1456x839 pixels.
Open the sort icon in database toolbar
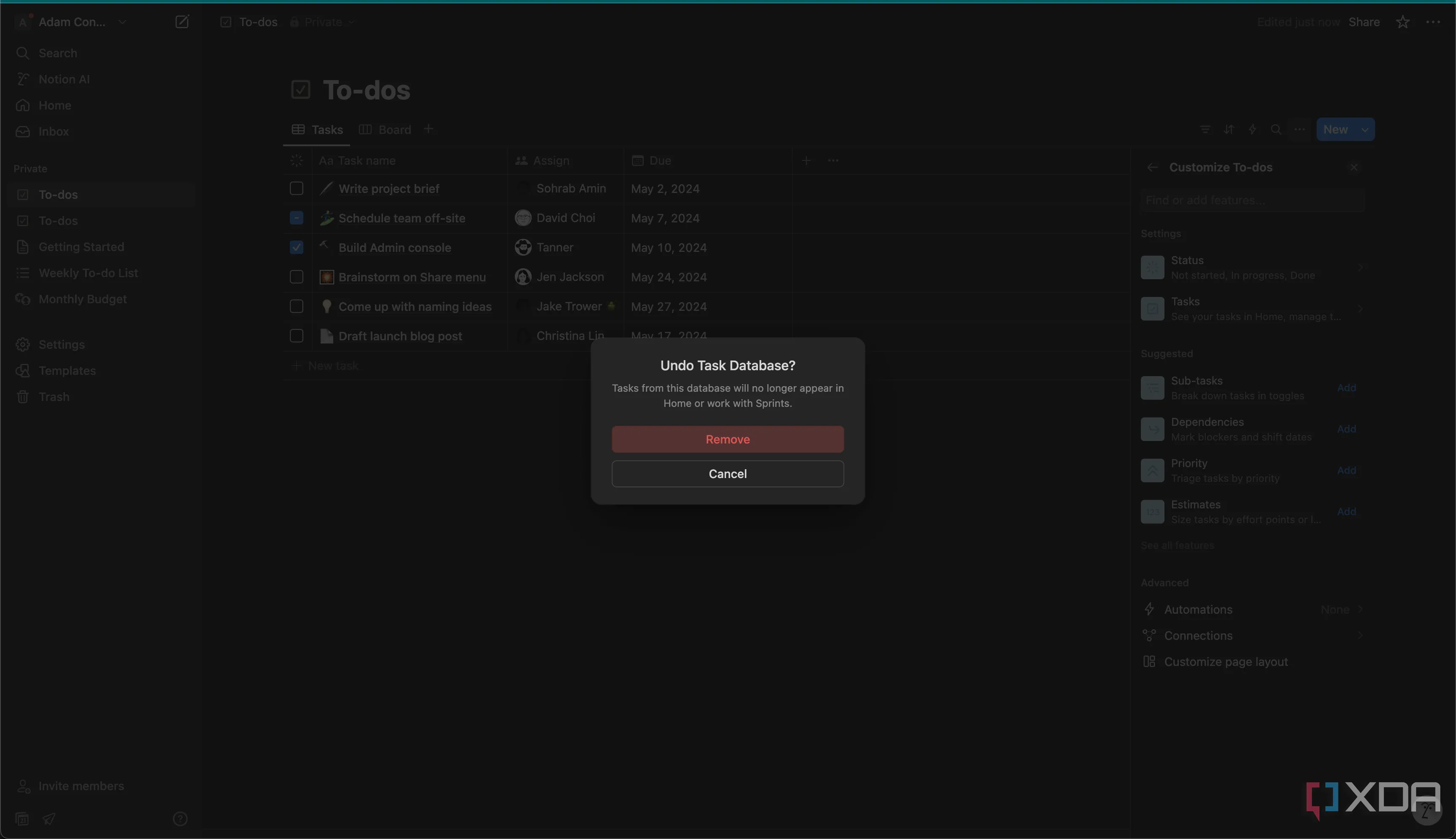1228,130
